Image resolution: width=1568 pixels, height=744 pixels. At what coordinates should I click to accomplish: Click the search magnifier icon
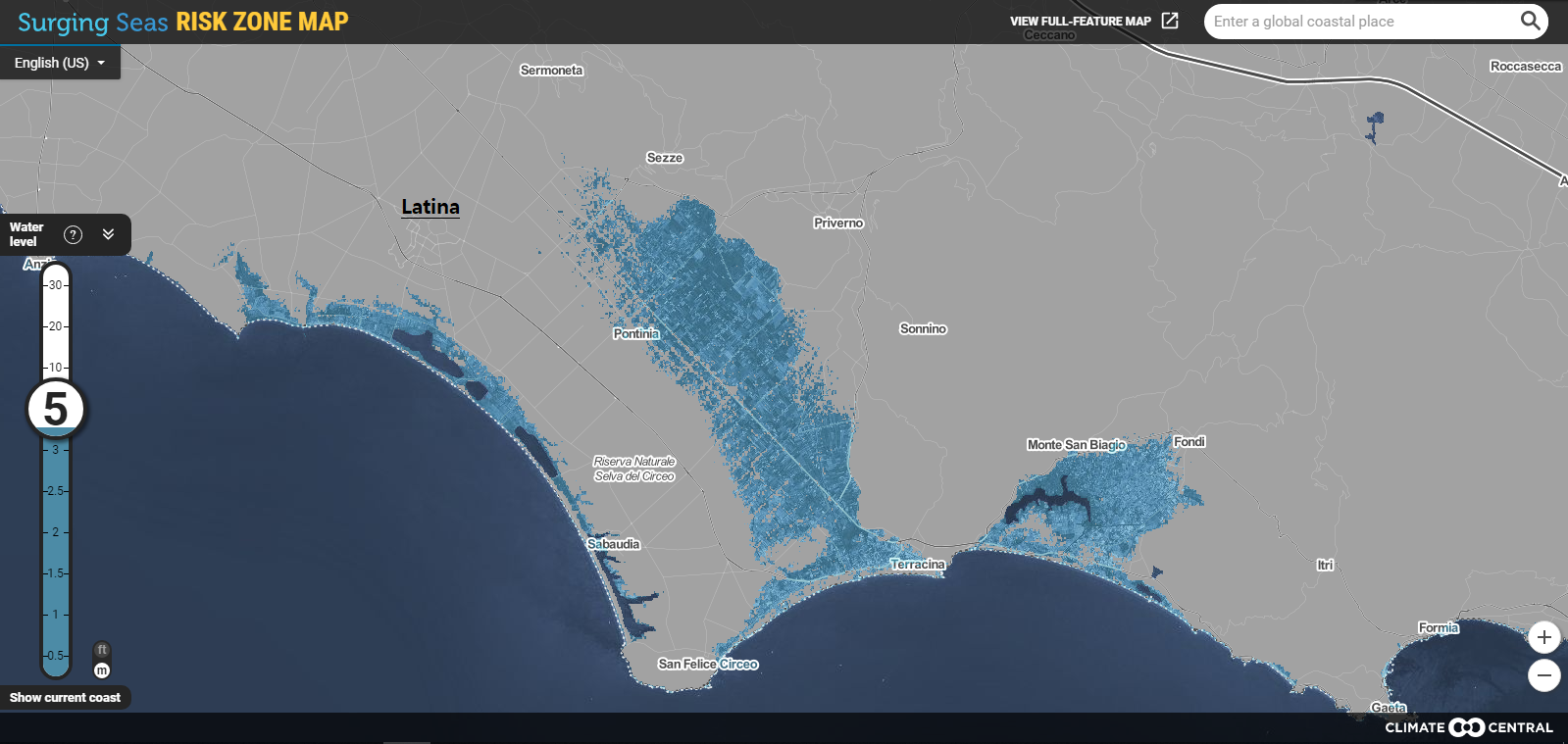[x=1530, y=21]
